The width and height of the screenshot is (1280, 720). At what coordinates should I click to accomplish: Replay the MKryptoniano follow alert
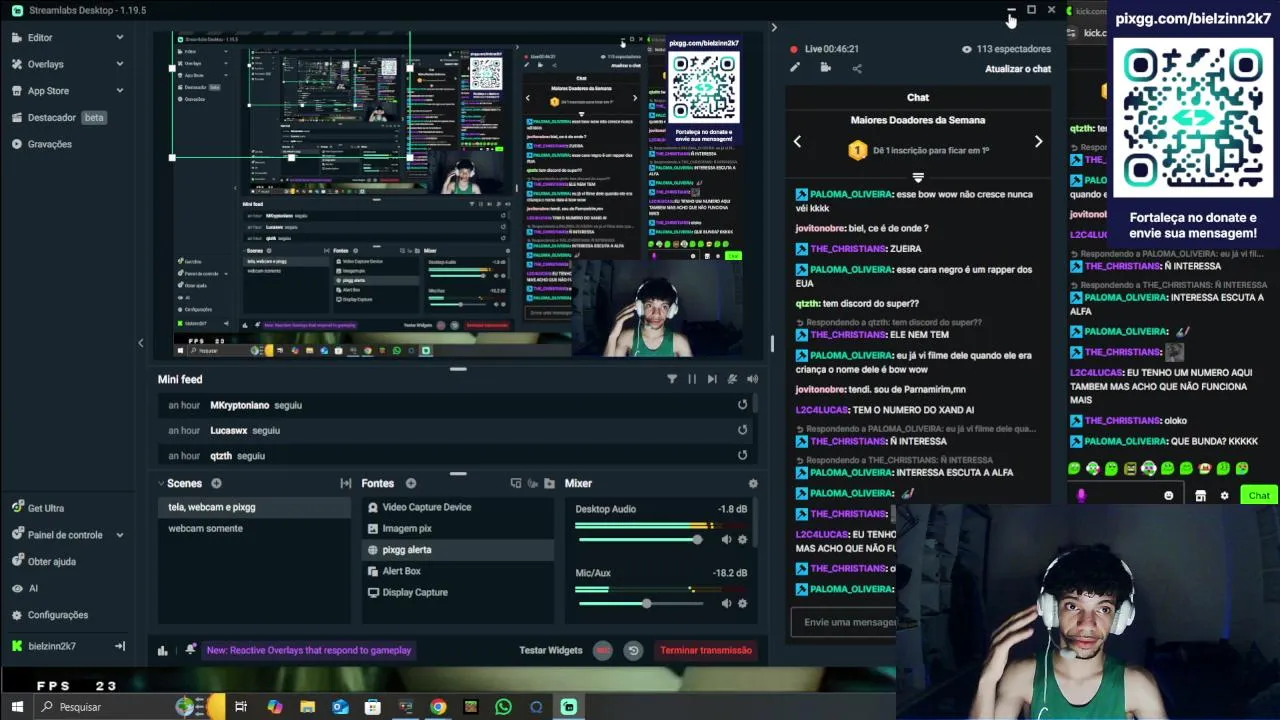(742, 405)
